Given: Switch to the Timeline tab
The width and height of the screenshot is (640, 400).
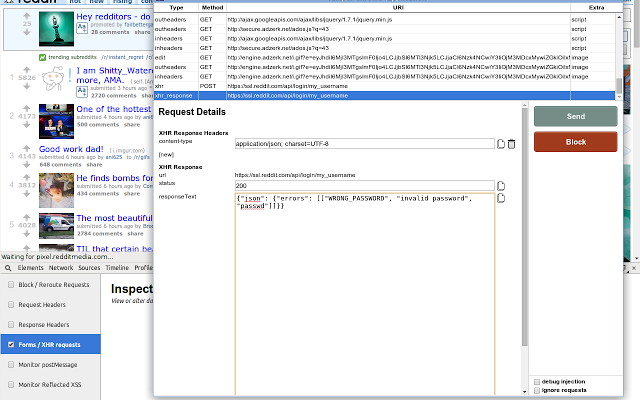Looking at the screenshot, I should coord(117,268).
